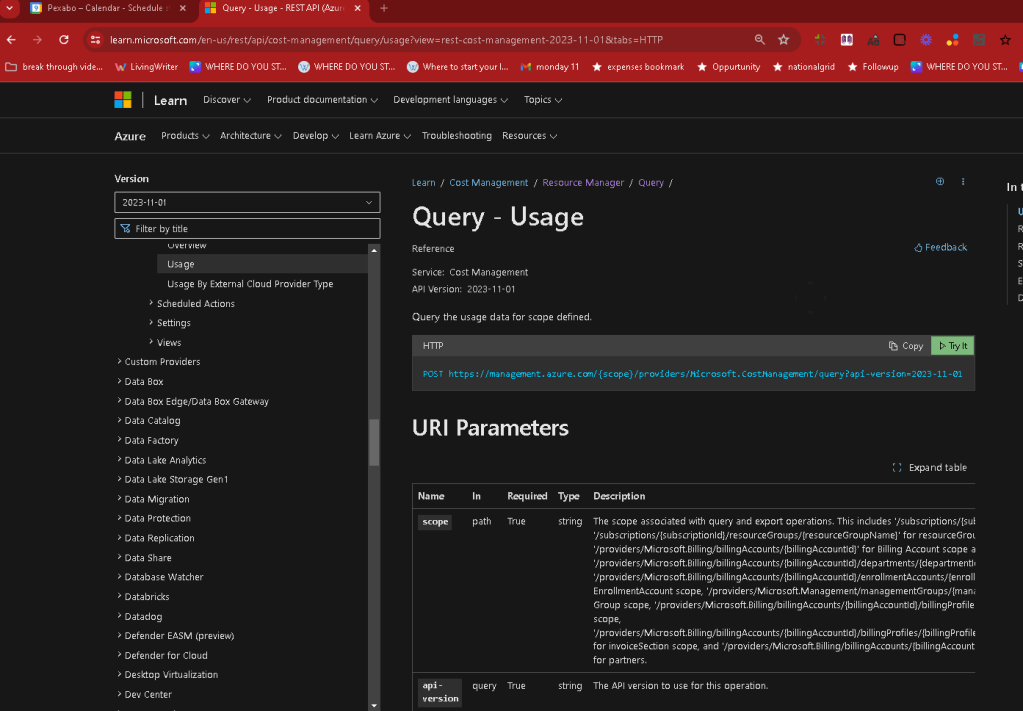This screenshot has width=1023, height=711.
Task: Open 'Where to start your l...' bookmark
Action: click(457, 67)
